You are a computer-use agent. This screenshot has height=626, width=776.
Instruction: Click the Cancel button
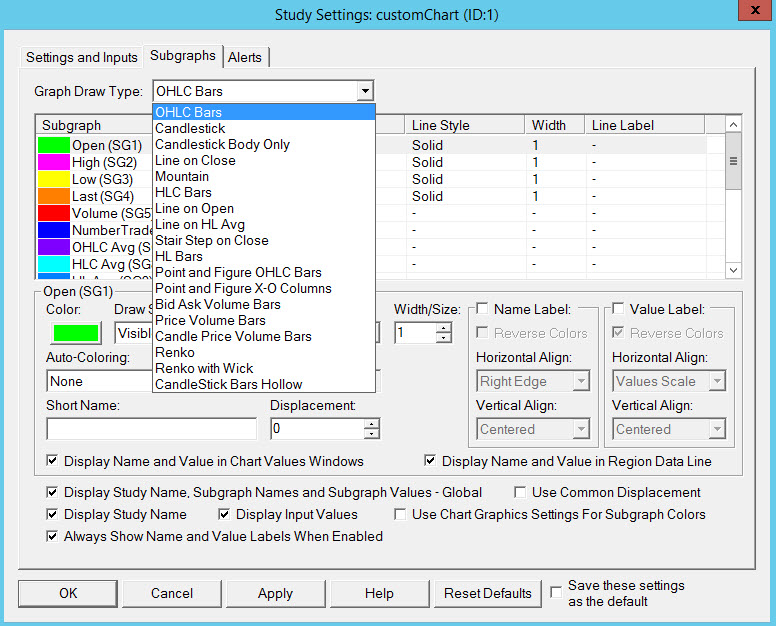point(172,593)
